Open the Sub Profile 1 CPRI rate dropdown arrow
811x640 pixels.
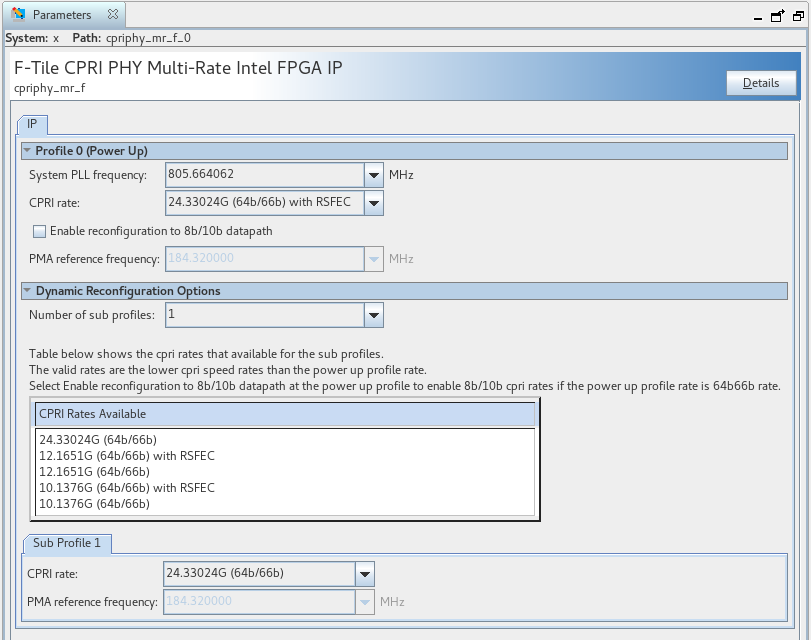[x=365, y=574]
